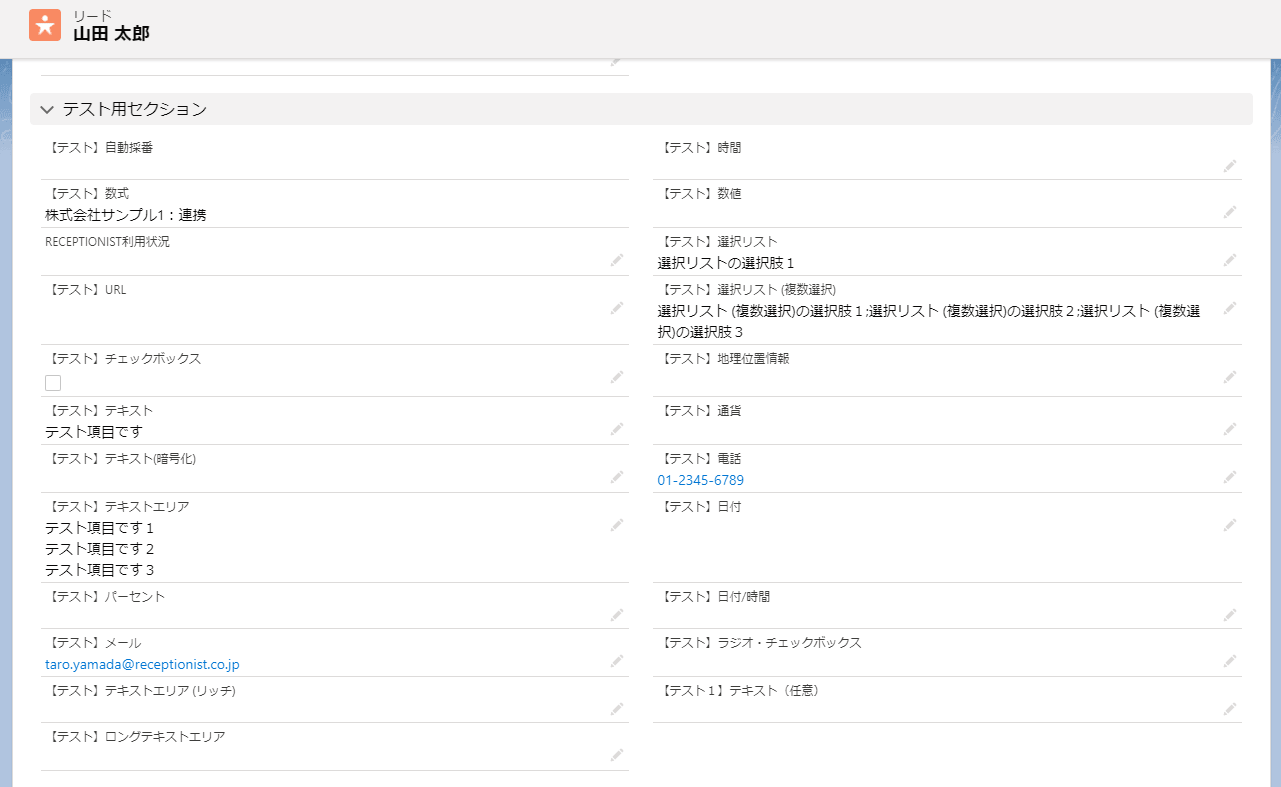Click pencil icon beside 【テスト】電話

click(x=1229, y=478)
